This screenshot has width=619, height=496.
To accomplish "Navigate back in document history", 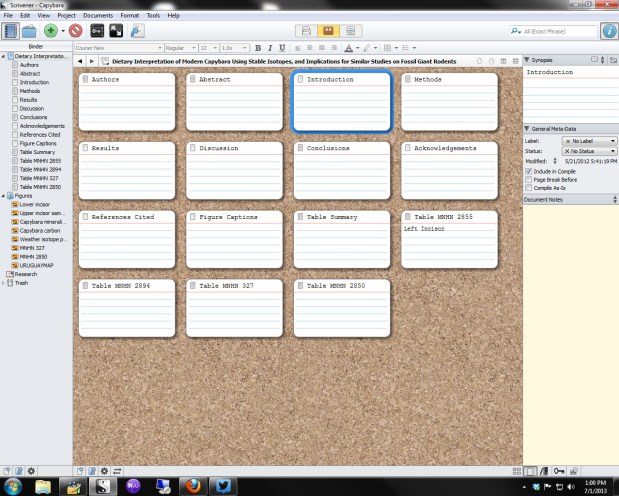I will click(x=80, y=61).
